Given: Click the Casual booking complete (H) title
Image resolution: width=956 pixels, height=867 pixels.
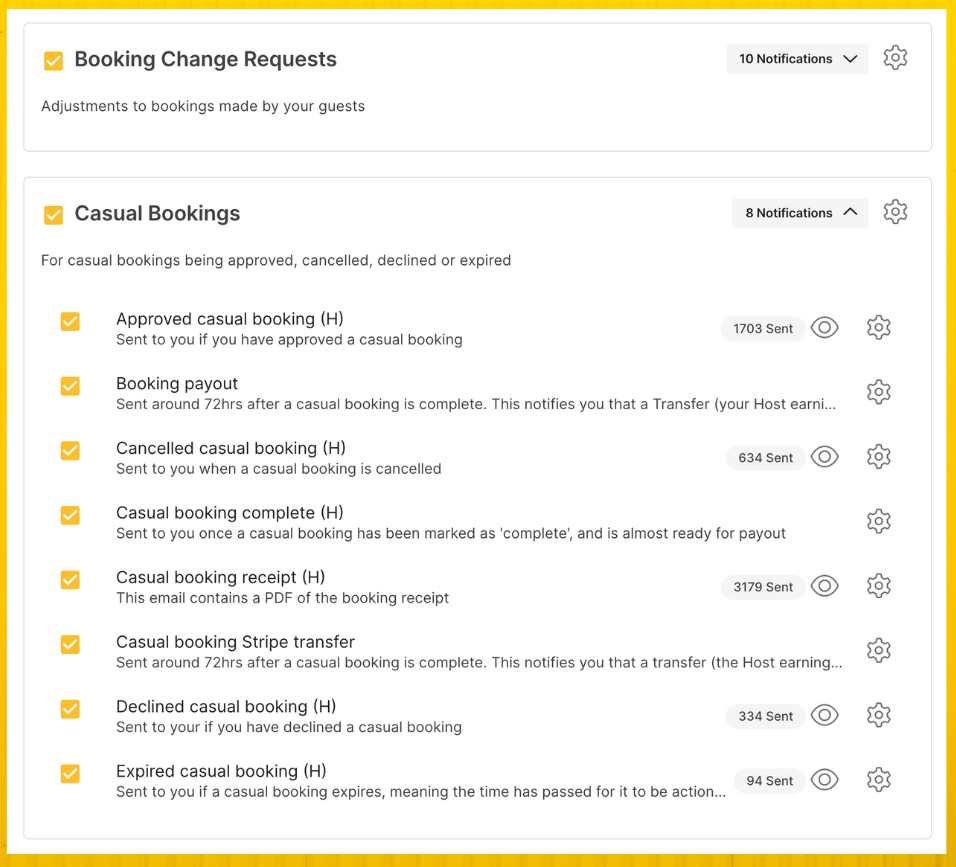Looking at the screenshot, I should pyautogui.click(x=230, y=513).
